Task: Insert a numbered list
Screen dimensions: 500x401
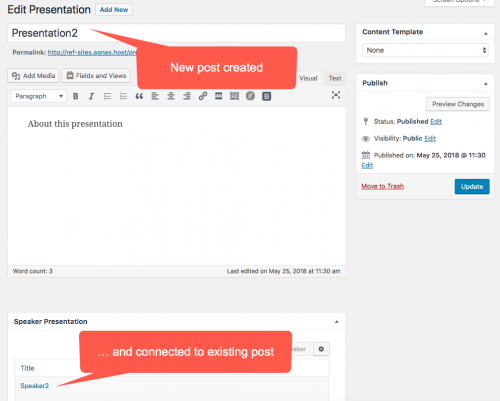Action: point(123,96)
